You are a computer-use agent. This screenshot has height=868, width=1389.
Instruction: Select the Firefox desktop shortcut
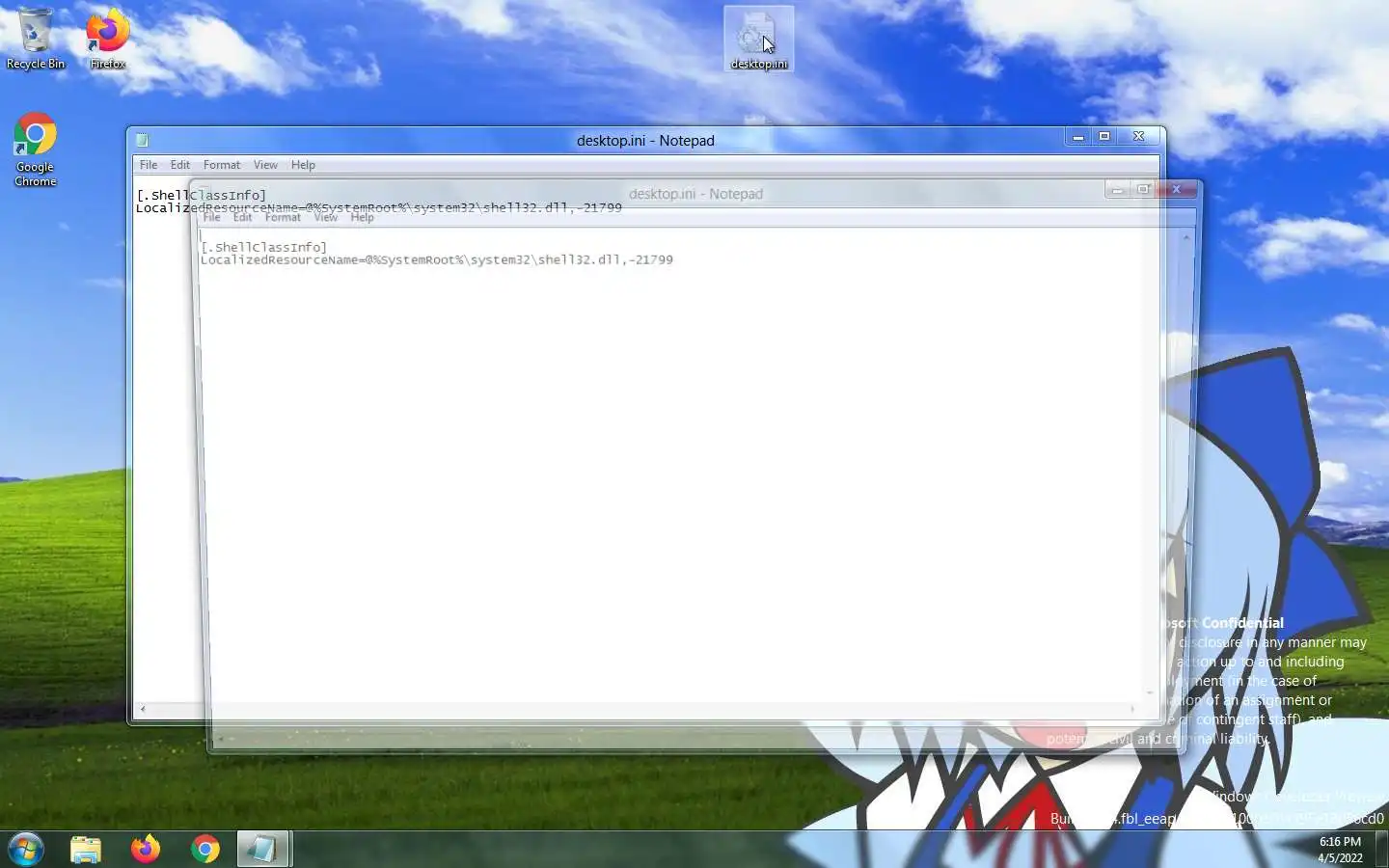(x=107, y=39)
